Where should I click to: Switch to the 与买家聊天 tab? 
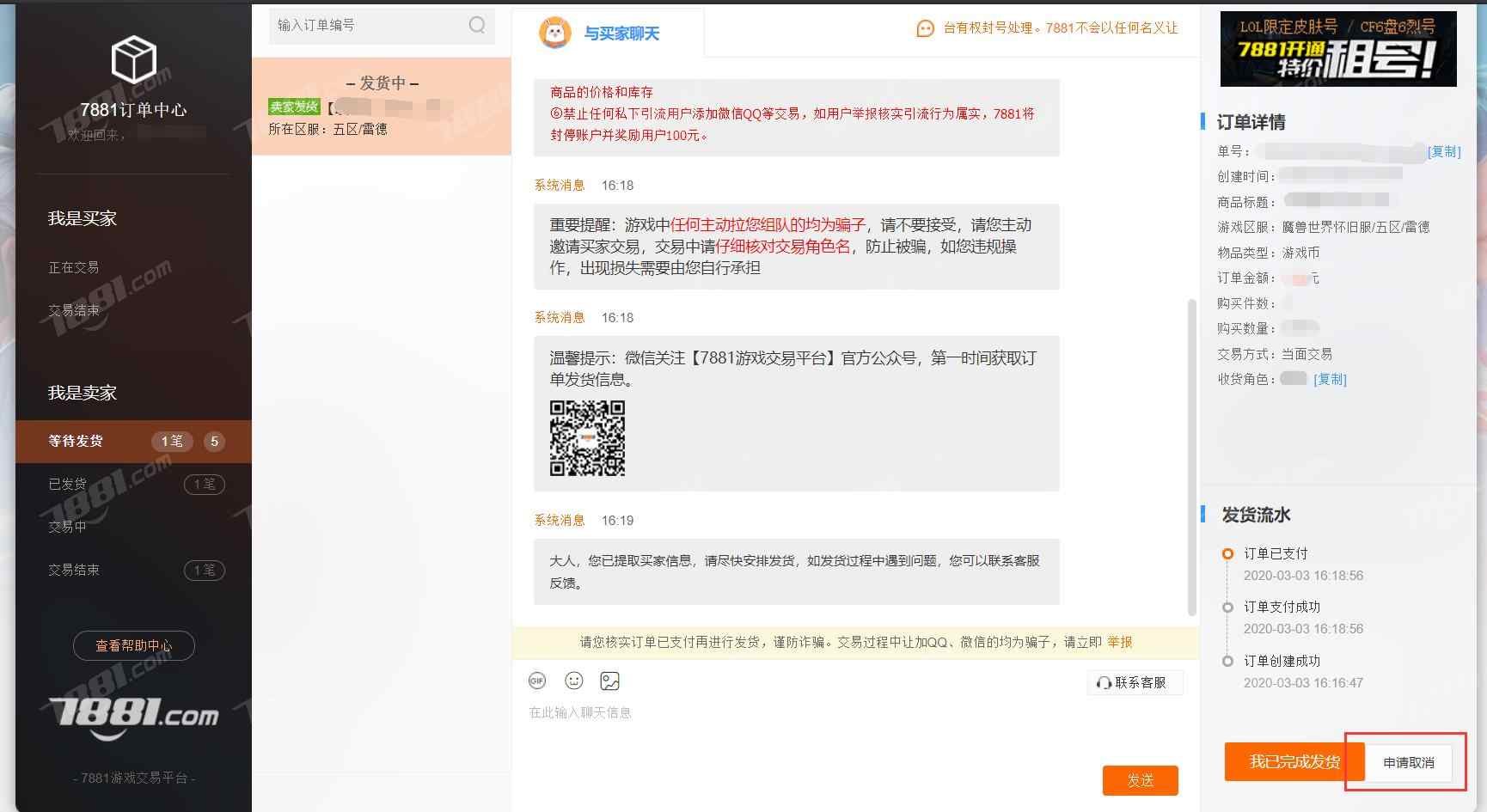tap(608, 34)
